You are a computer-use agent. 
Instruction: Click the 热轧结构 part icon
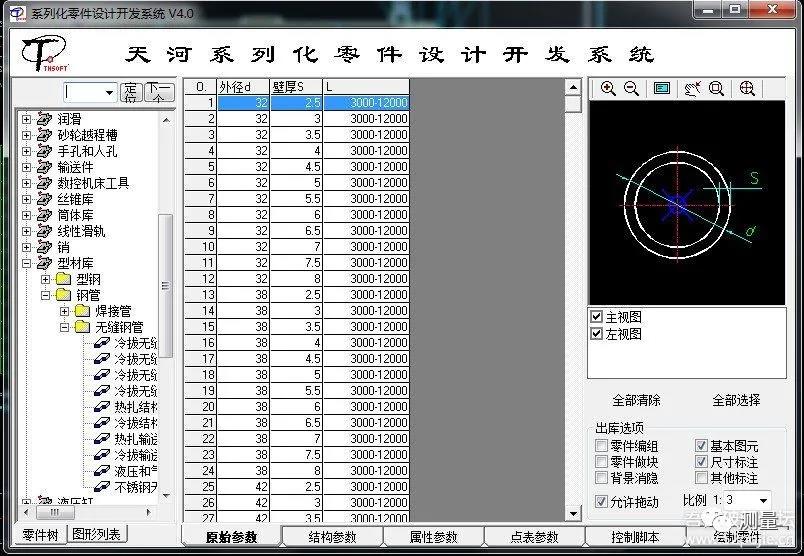(x=102, y=407)
